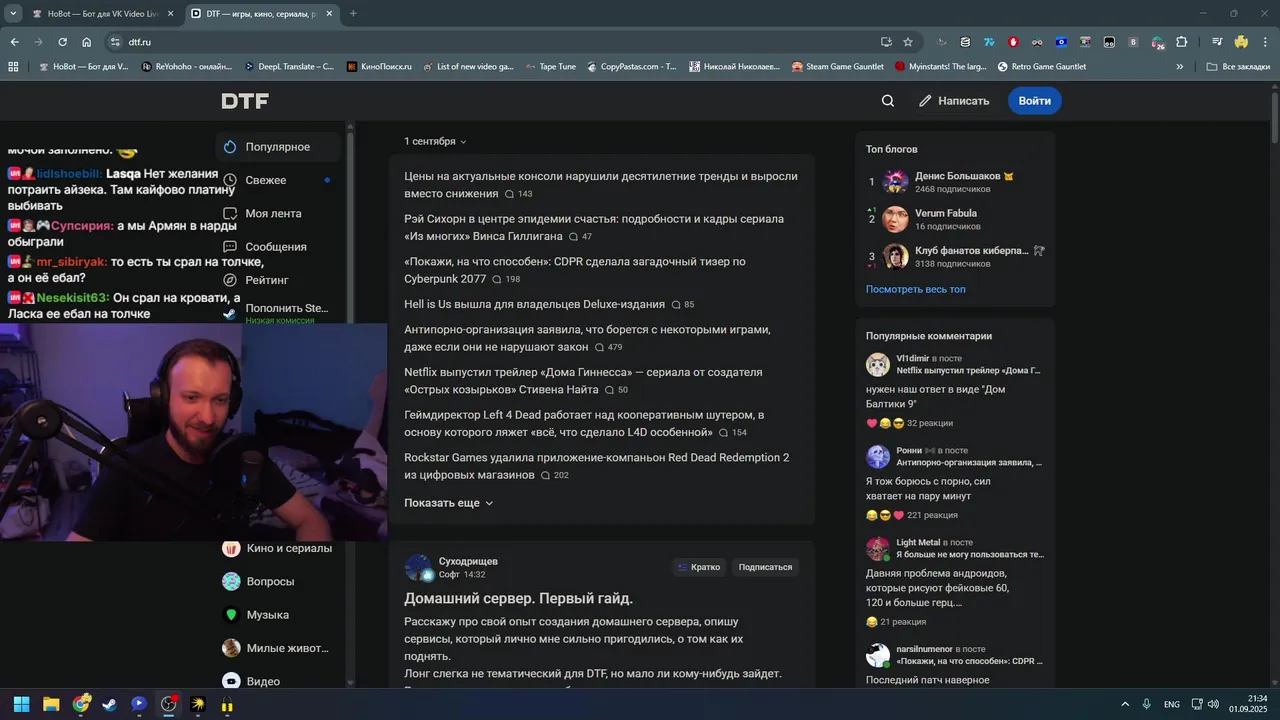Image resolution: width=1280 pixels, height=720 pixels.
Task: Open the Chrome three-dot menu
Action: point(1264,42)
